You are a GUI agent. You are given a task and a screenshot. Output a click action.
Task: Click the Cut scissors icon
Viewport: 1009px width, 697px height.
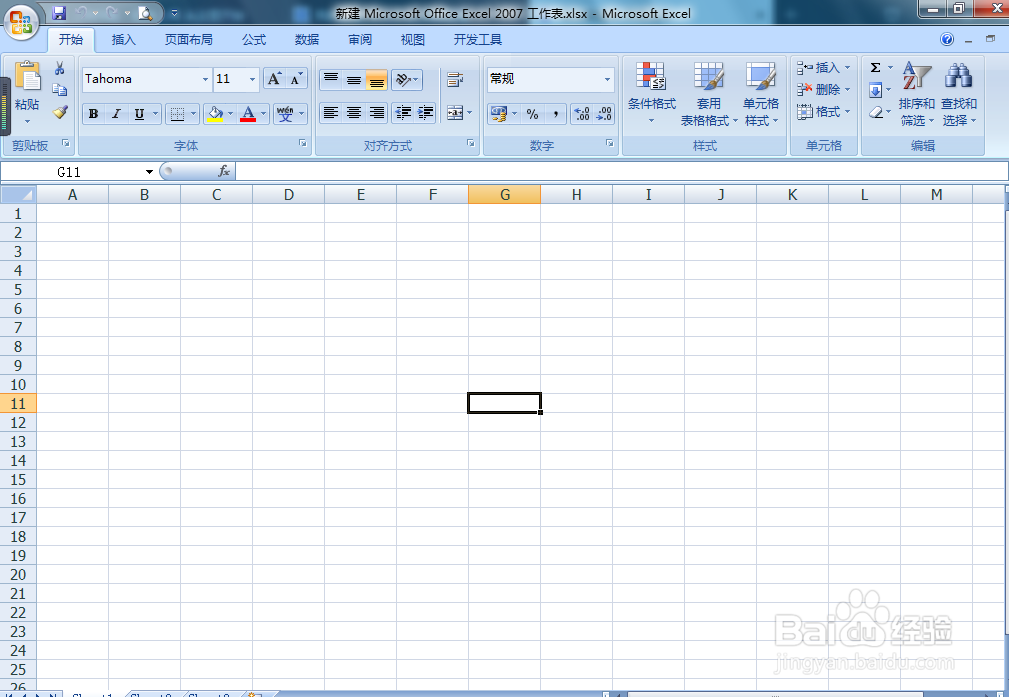pos(60,68)
